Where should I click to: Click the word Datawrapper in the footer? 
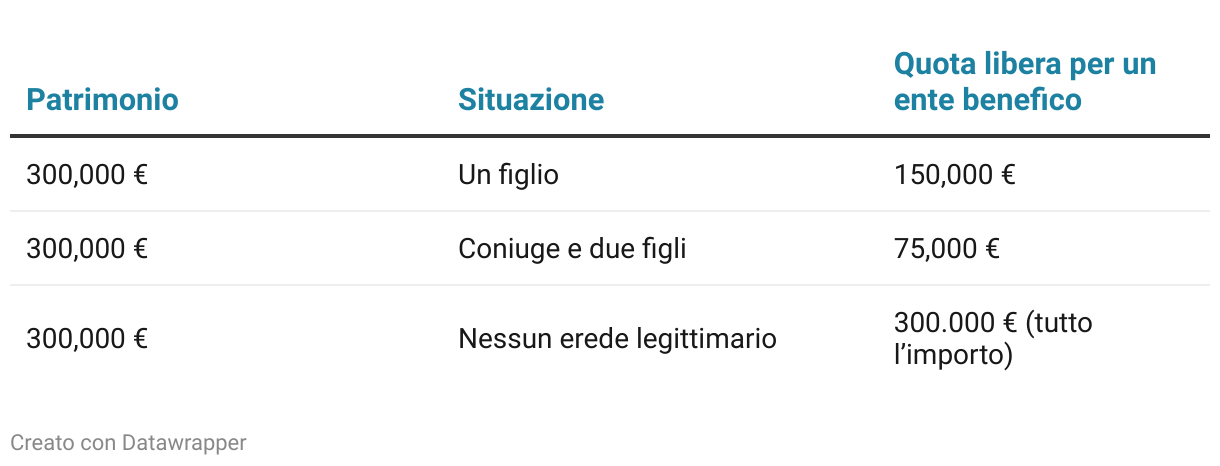click(x=184, y=442)
